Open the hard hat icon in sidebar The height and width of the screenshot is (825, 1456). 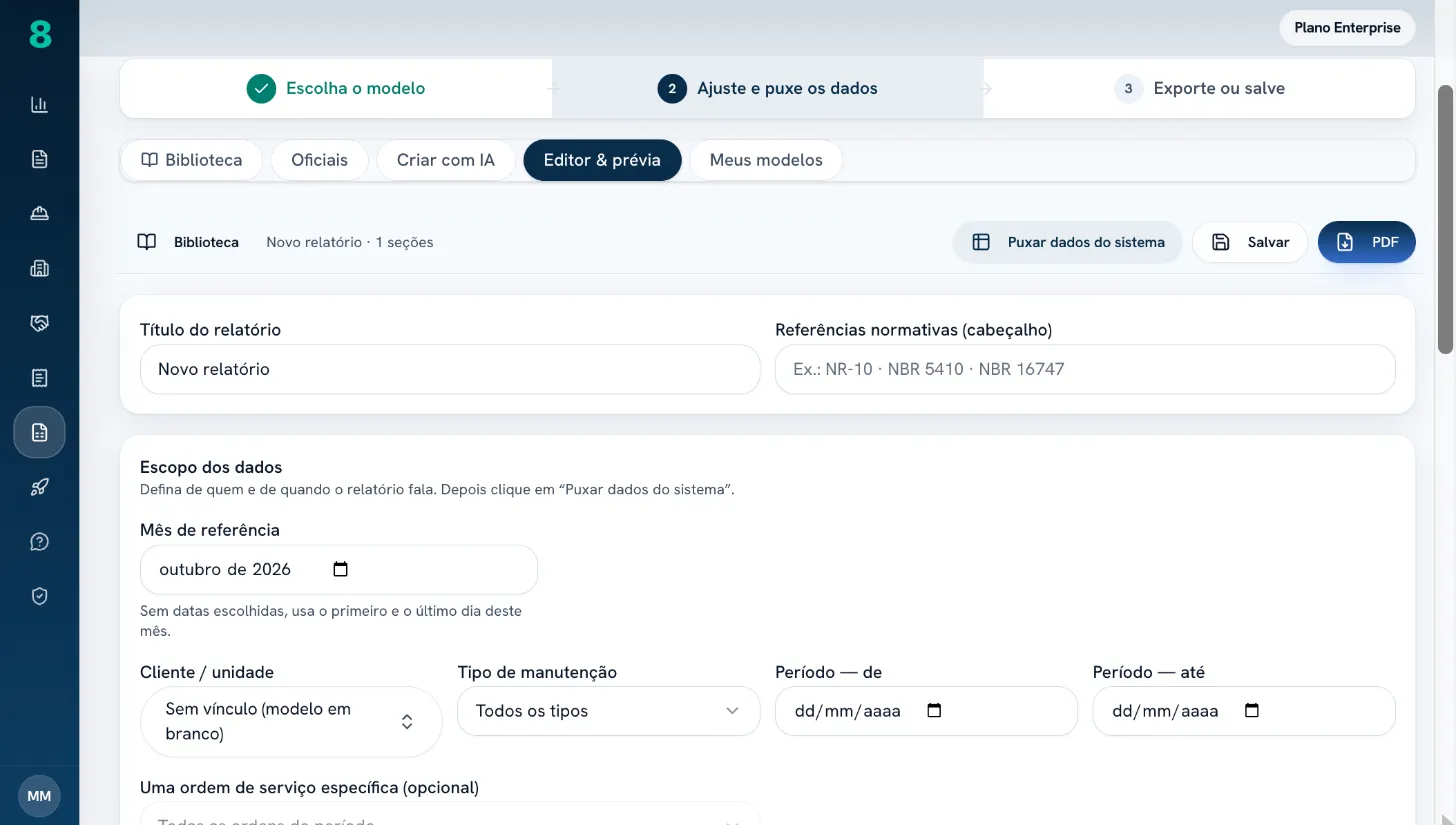[39, 214]
